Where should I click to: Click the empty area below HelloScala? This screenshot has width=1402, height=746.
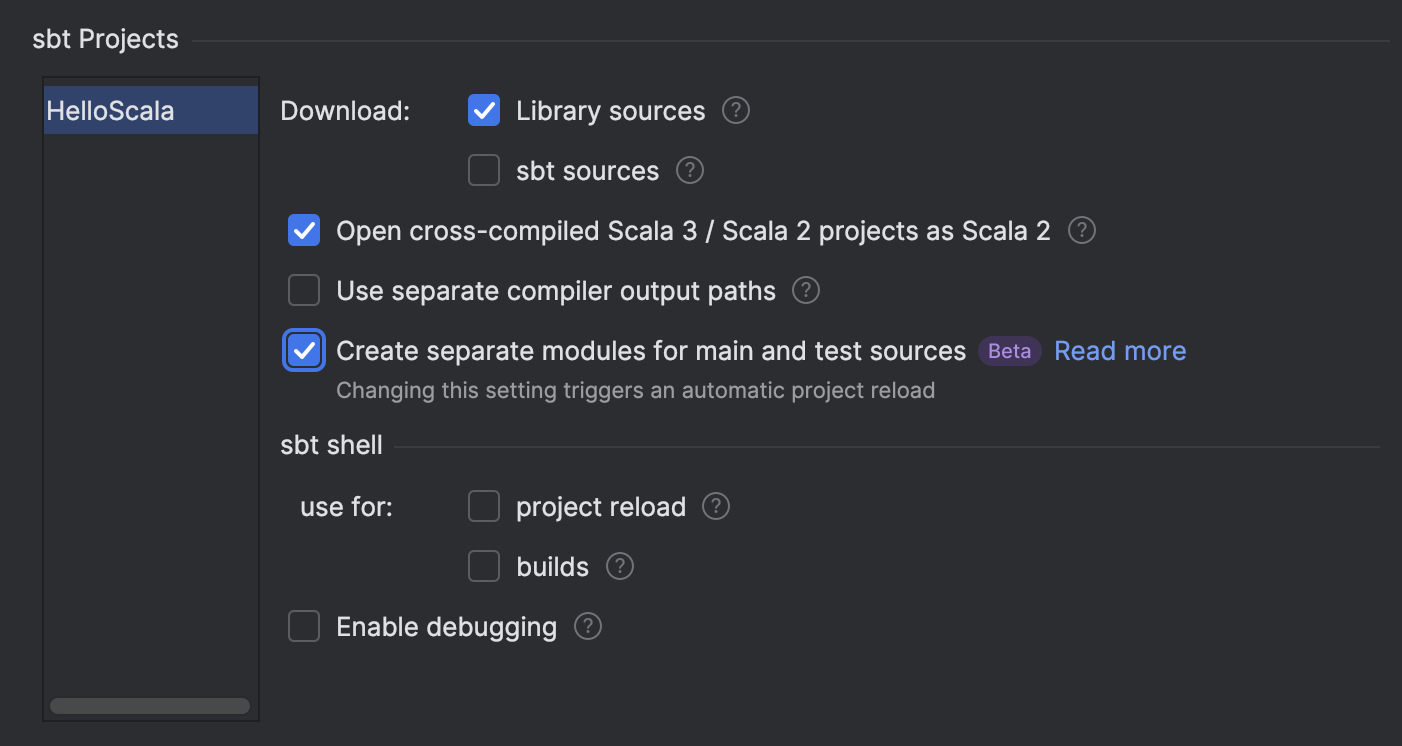pos(149,400)
